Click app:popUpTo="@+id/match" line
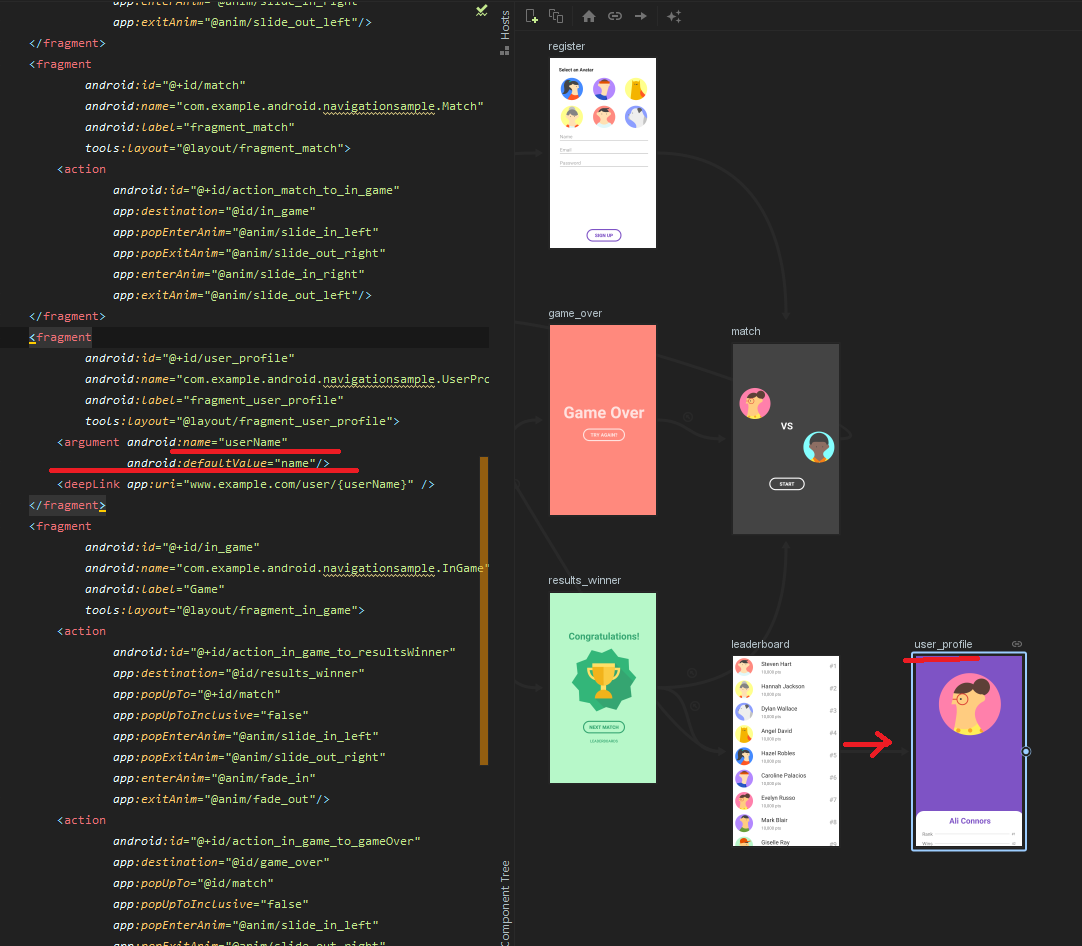The width and height of the screenshot is (1082, 946). 197,694
